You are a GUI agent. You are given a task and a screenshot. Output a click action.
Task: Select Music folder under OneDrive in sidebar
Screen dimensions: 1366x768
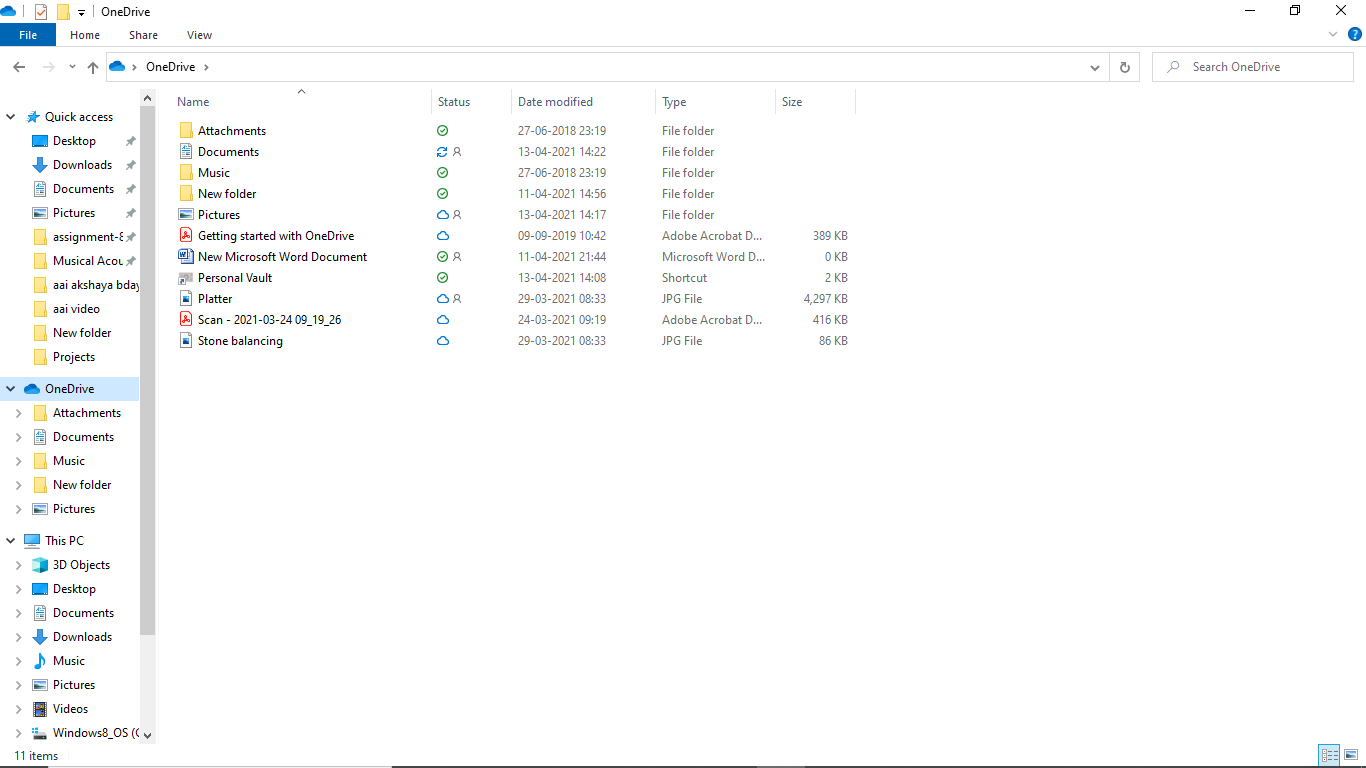tap(69, 461)
